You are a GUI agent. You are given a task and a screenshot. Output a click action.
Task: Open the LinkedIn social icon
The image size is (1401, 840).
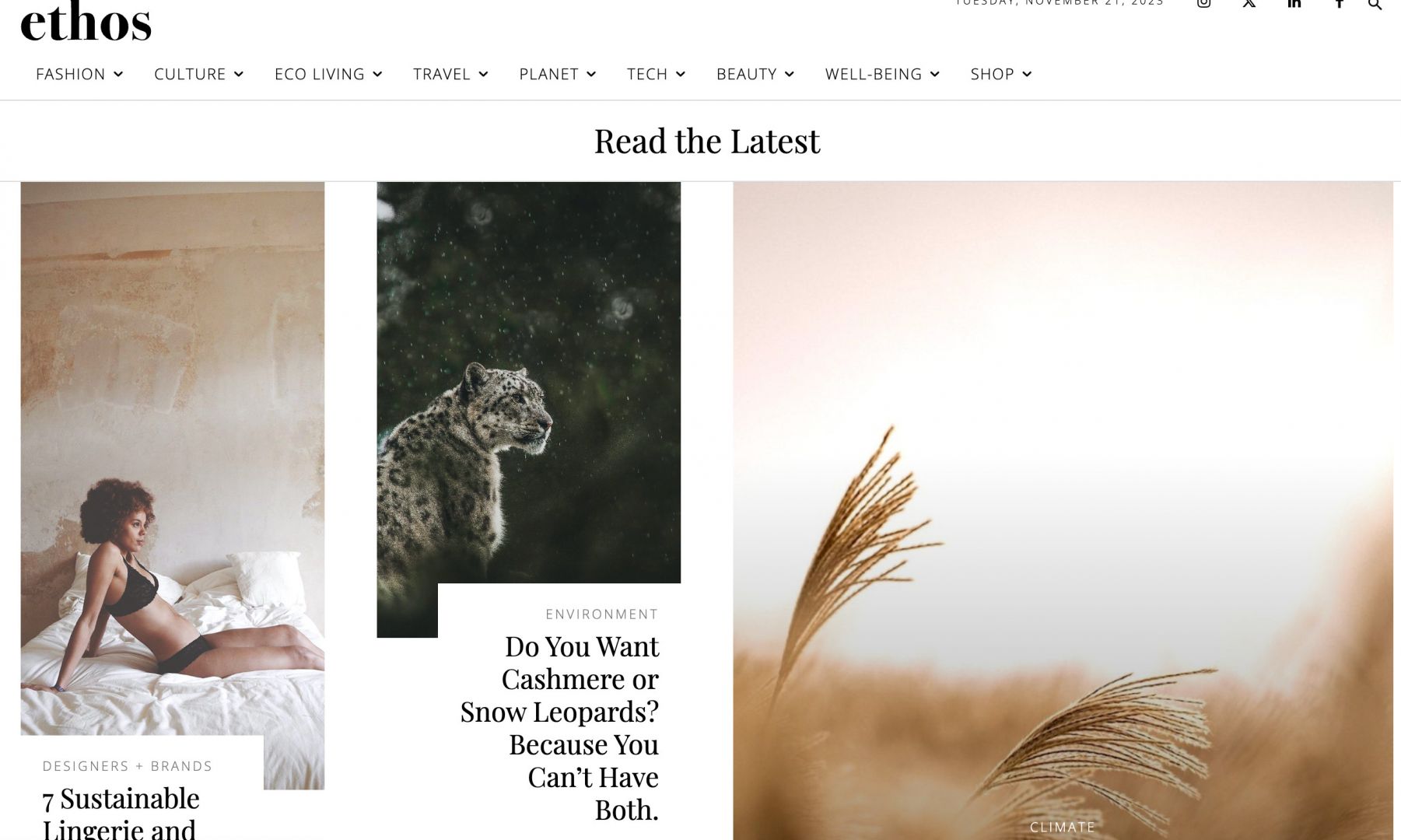tap(1294, 3)
